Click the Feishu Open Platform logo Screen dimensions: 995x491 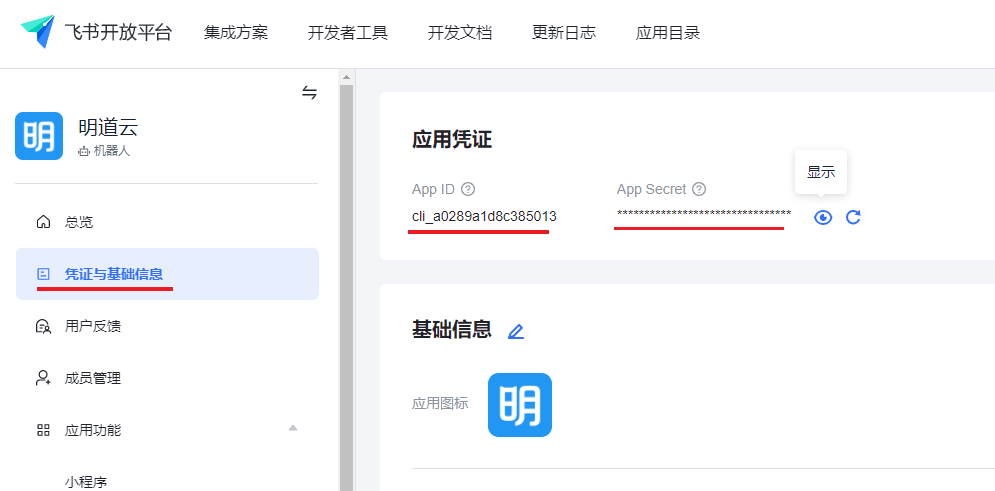coord(96,32)
